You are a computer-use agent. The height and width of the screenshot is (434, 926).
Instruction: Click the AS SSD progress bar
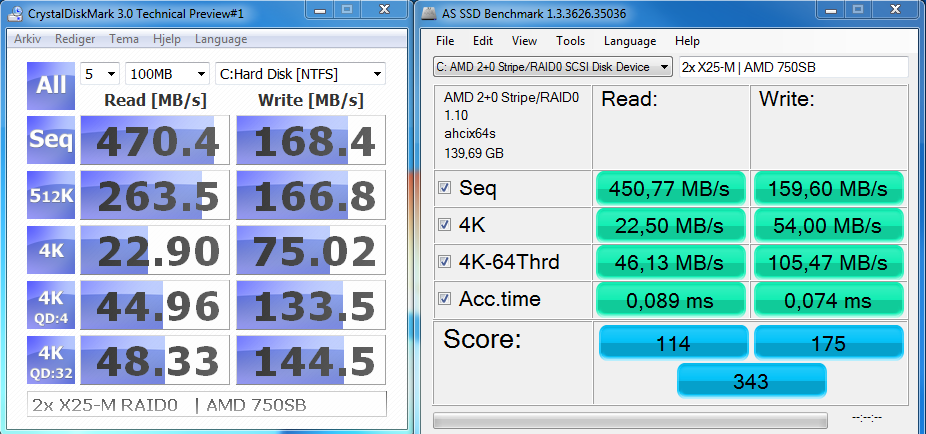click(630, 420)
